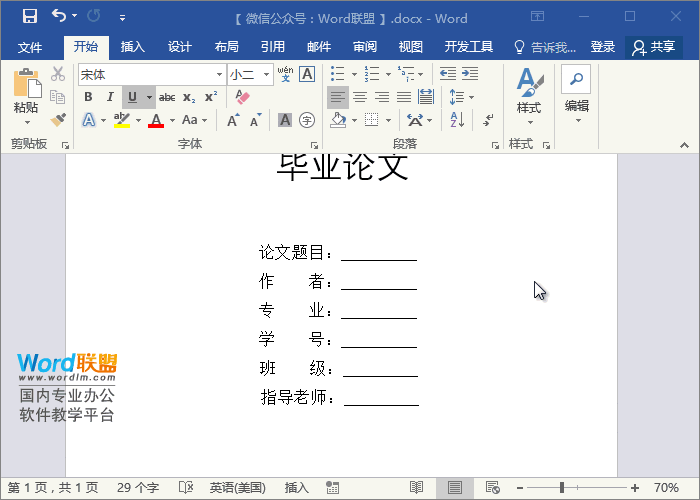The height and width of the screenshot is (500, 700).
Task: Switch to the 设计 (Design) tab
Action: coord(179,47)
